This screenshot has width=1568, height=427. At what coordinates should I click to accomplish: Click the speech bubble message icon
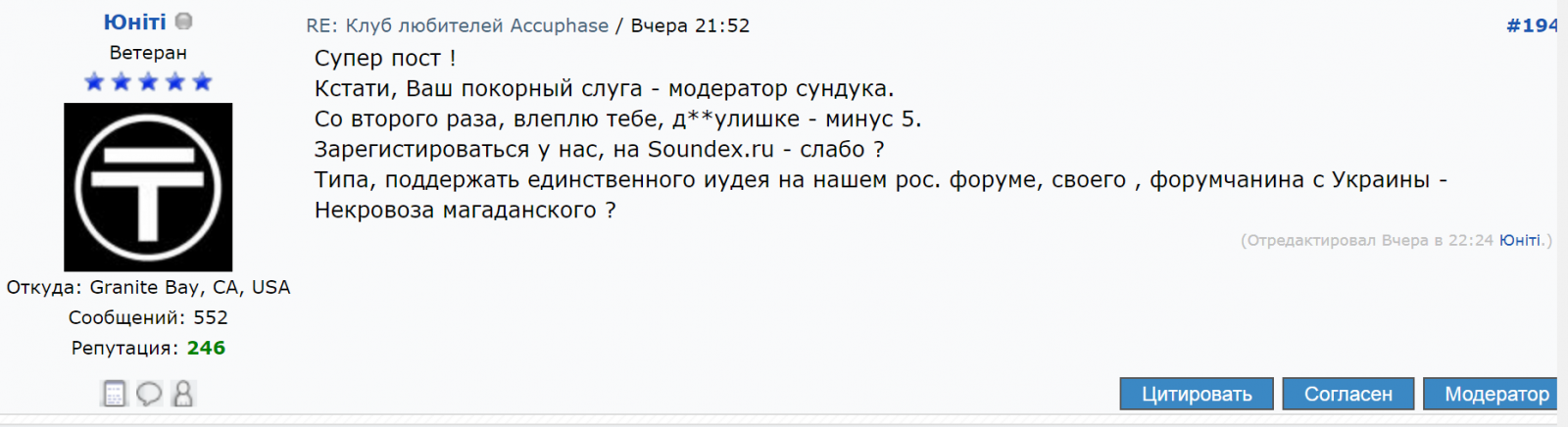point(149,394)
